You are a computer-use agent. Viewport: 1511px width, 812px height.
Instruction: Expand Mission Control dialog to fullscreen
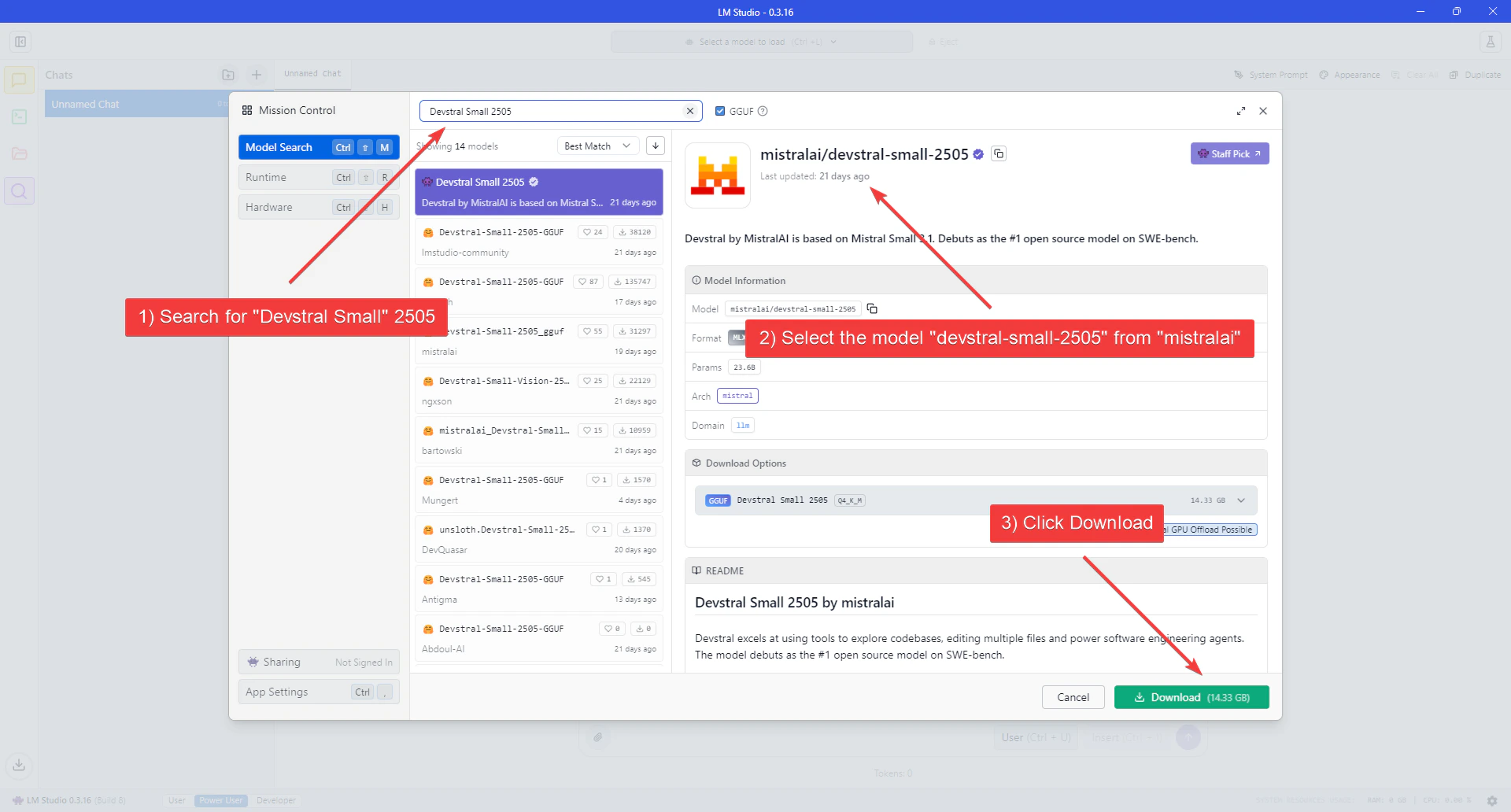(1241, 111)
